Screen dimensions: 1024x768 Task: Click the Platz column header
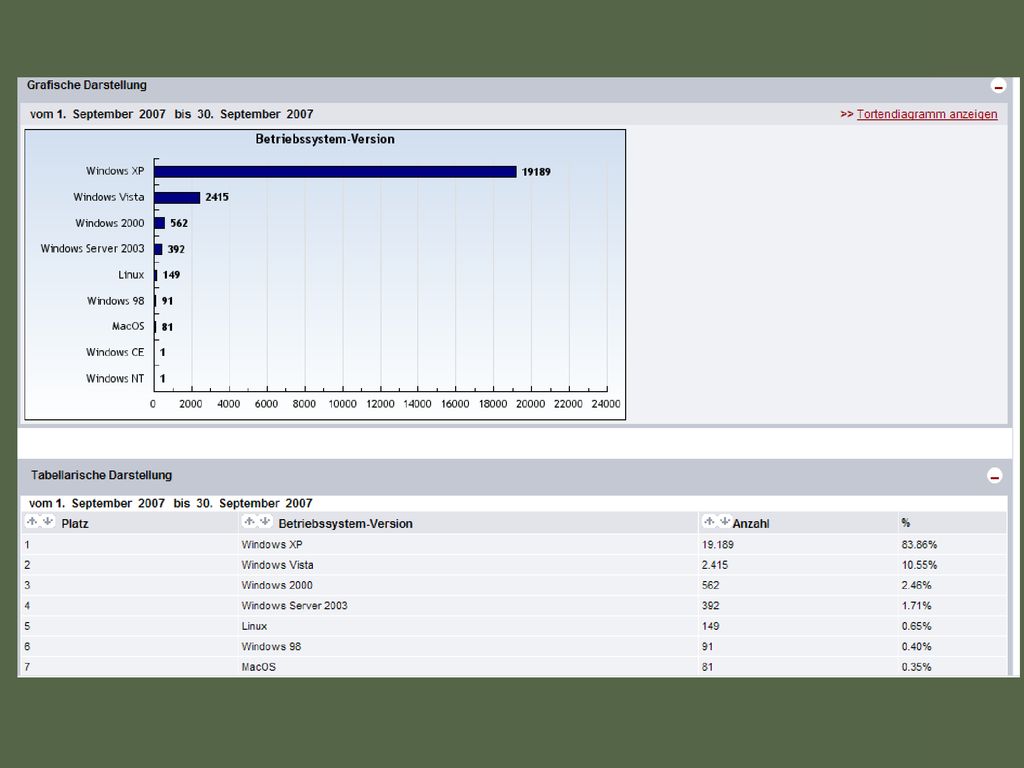click(x=75, y=524)
